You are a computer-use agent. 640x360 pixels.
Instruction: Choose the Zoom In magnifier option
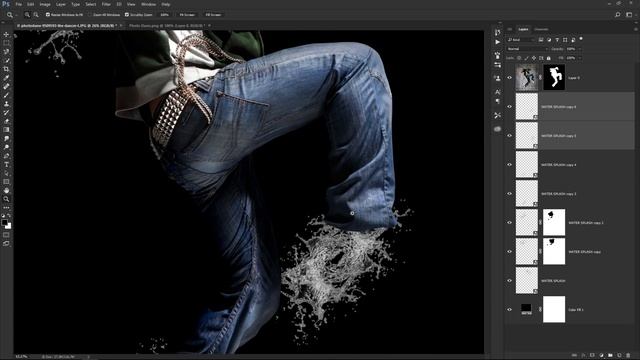(27, 15)
